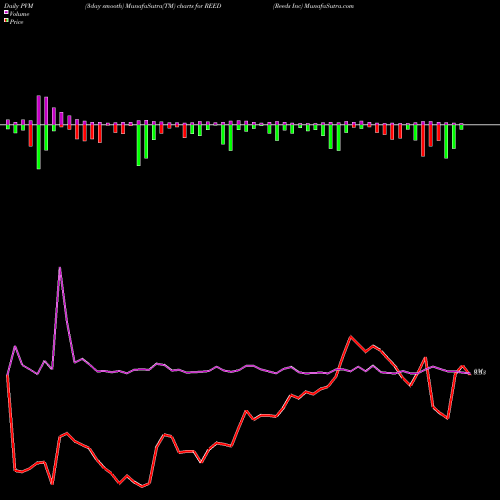Click the magenta Volume legend swatch
Viewport: 500px width, 500px height.
6,13
